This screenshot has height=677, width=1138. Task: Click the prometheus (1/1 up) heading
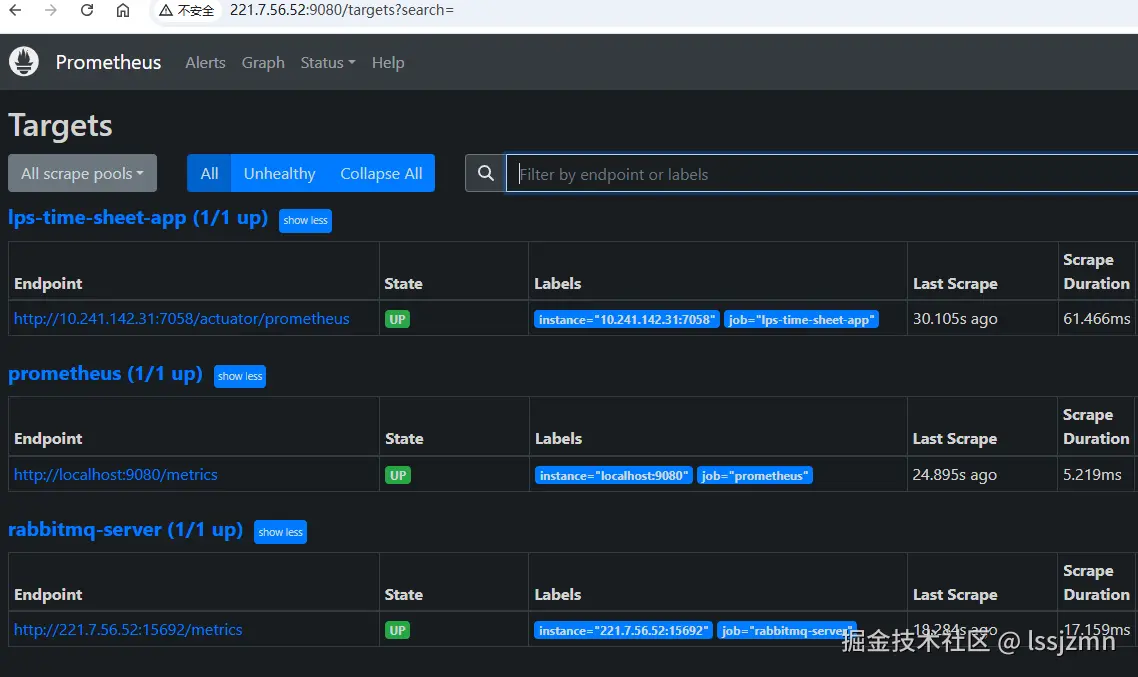[105, 374]
